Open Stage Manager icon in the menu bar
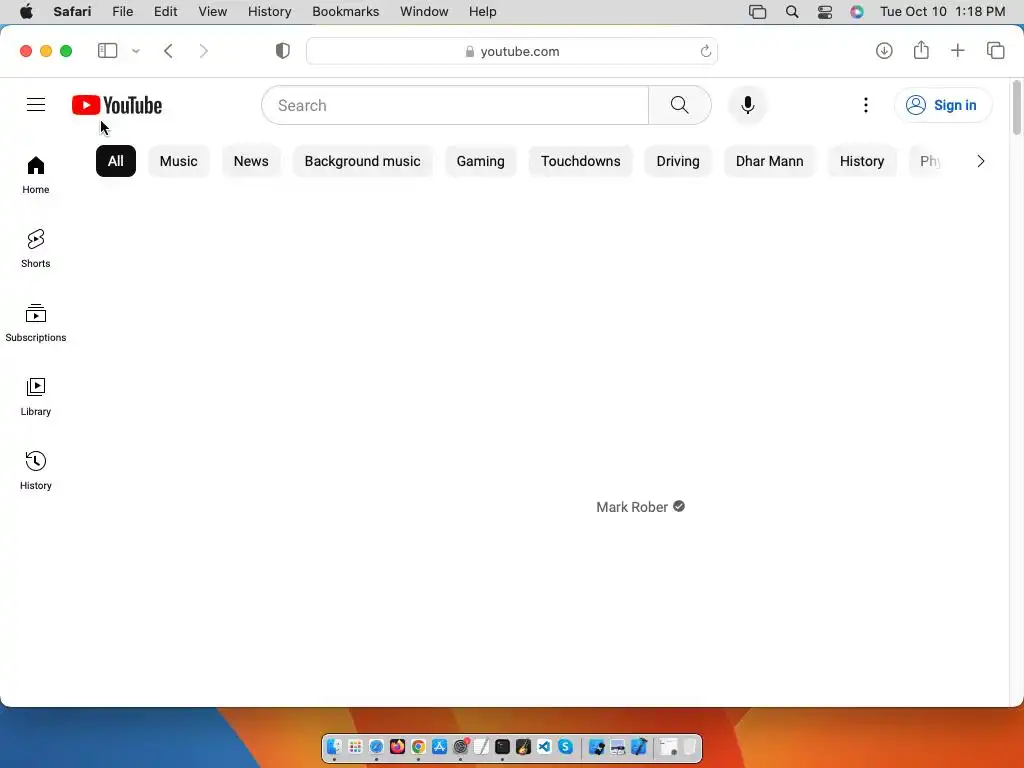 758,12
